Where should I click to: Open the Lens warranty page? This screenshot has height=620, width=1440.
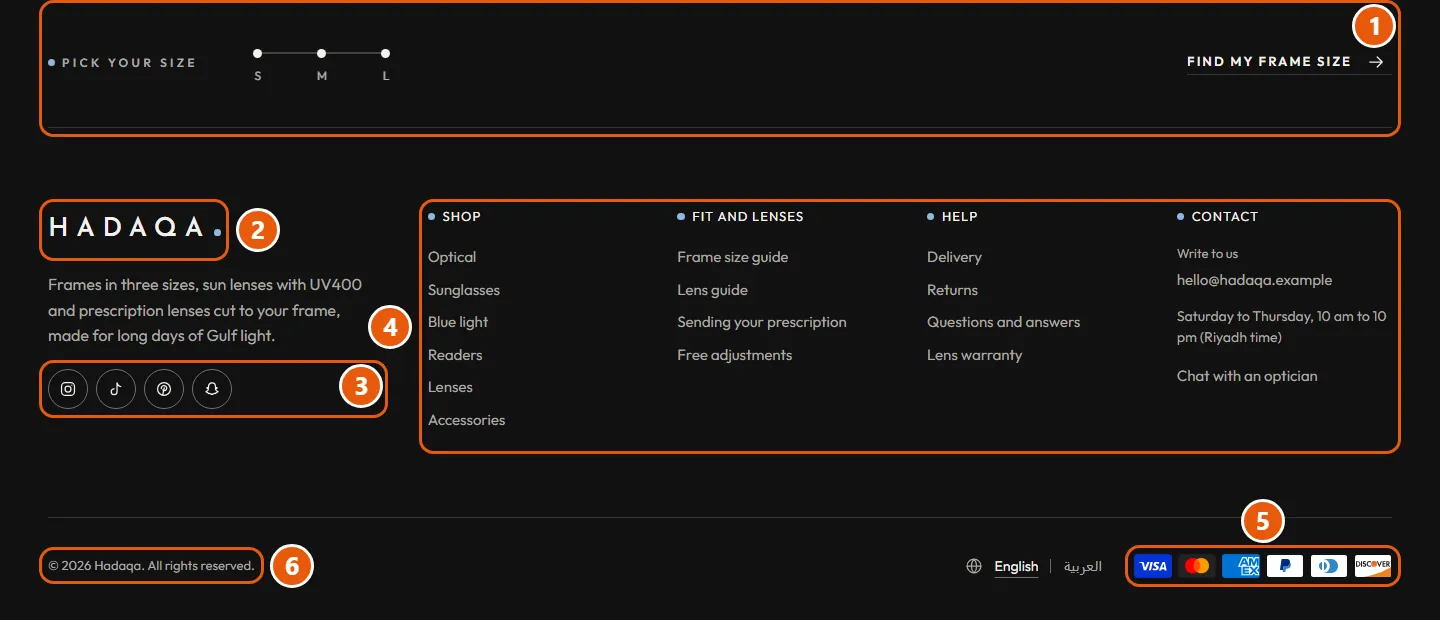(975, 355)
